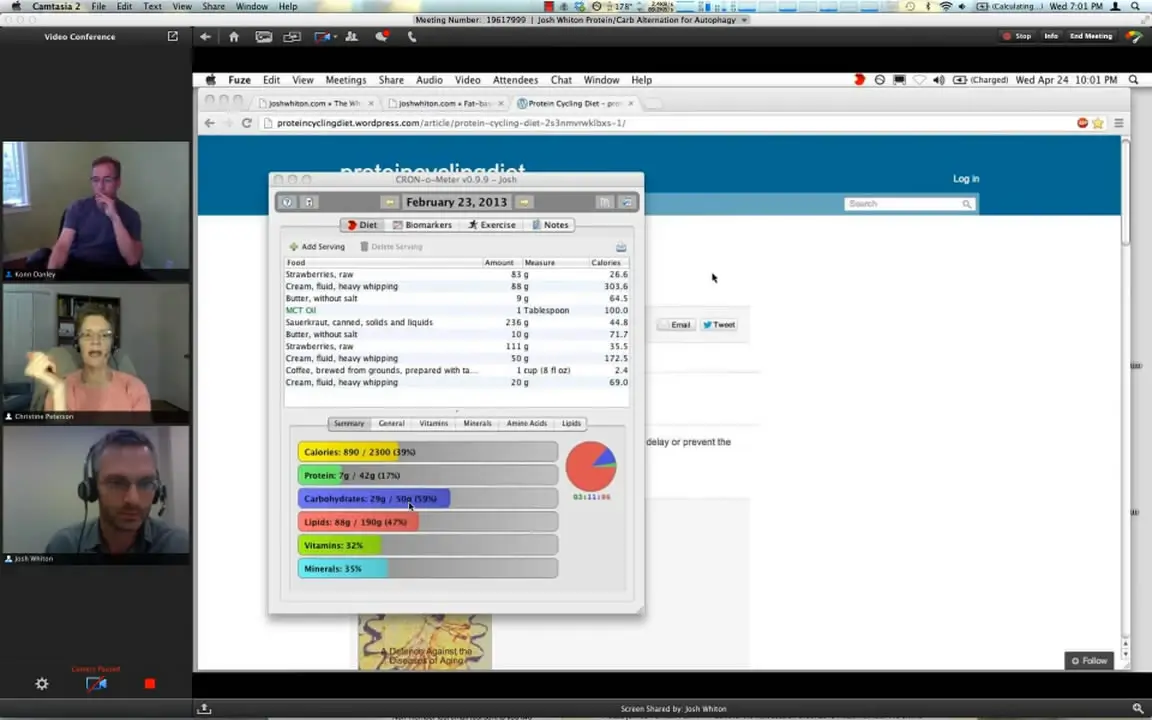Click the print icon above food table
This screenshot has height=720, width=1152.
621,248
